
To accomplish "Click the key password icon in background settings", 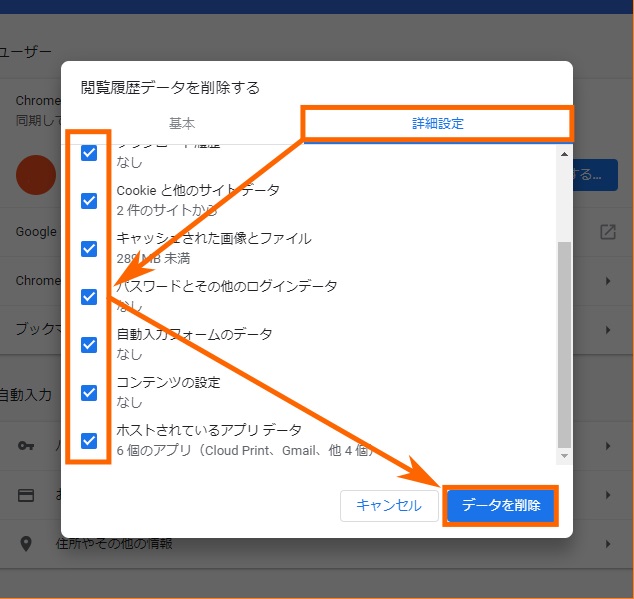I will pos(26,446).
